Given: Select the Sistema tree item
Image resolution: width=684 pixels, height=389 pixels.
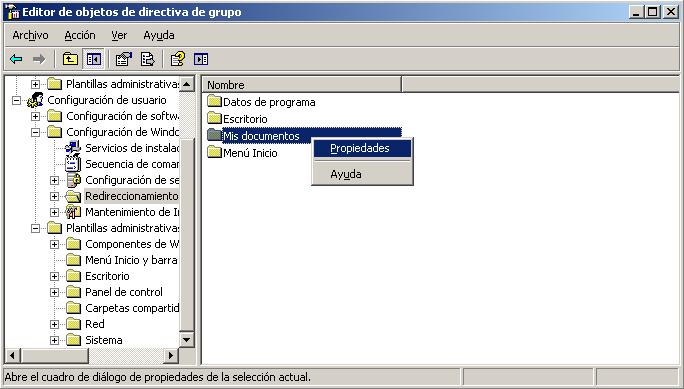Looking at the screenshot, I should point(104,340).
